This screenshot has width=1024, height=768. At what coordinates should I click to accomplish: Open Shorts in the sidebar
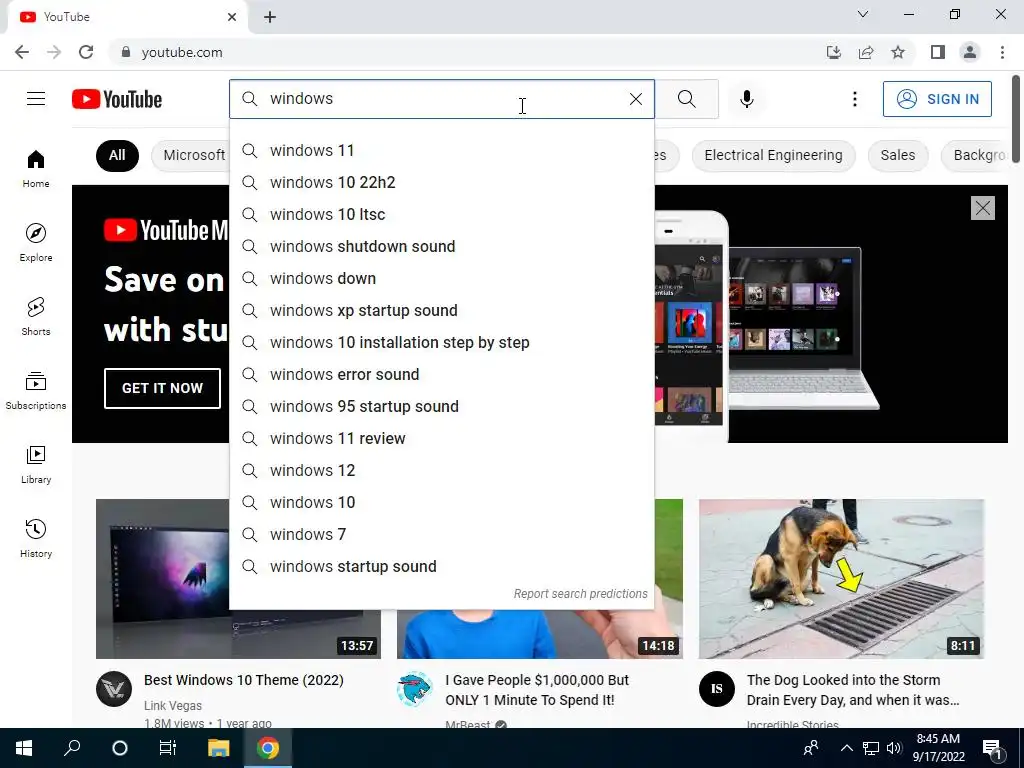36,317
